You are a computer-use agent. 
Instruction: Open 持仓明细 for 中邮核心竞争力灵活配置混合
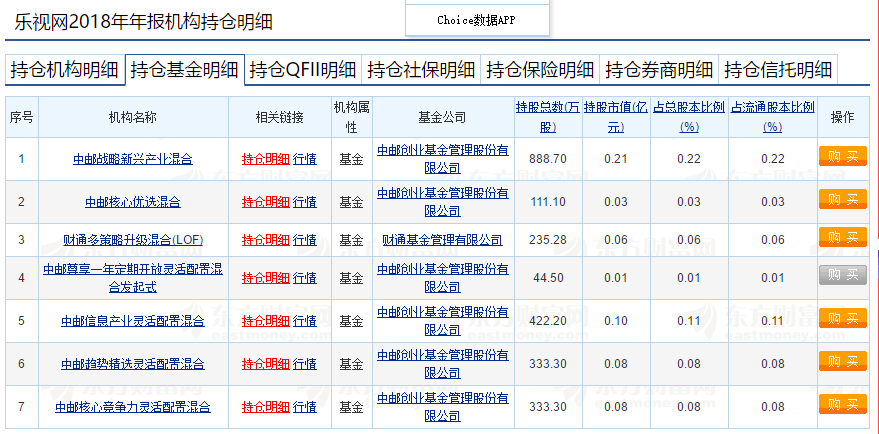point(266,407)
